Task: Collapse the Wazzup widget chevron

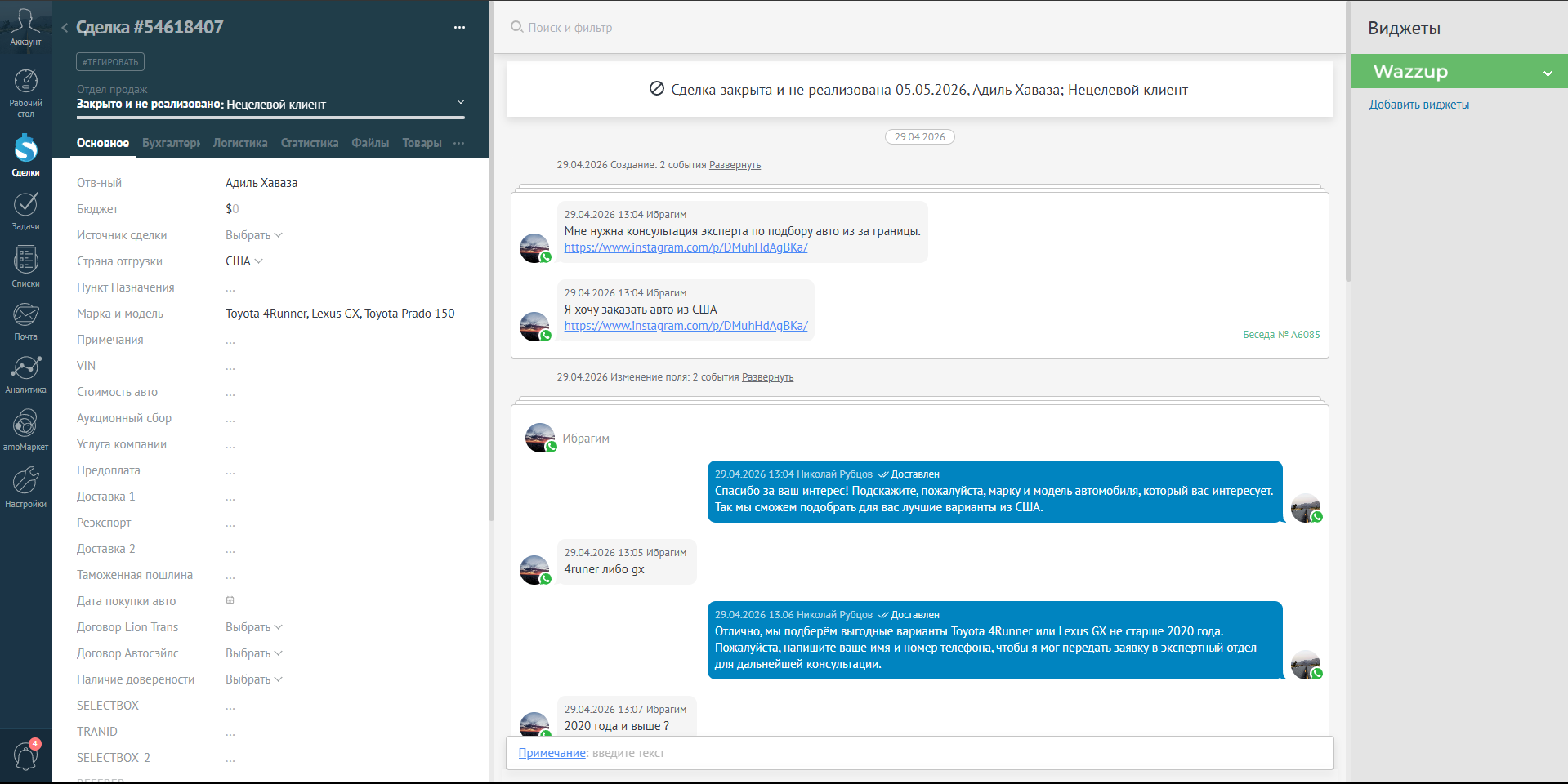Action: point(1548,73)
